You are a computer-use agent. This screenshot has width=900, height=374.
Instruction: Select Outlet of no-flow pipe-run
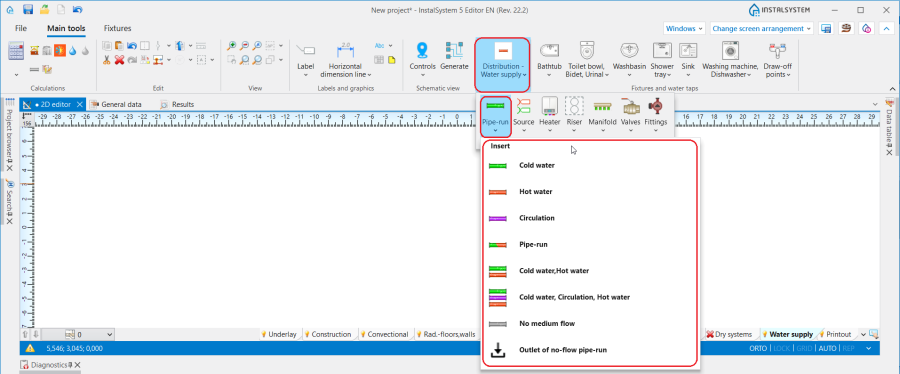point(590,350)
